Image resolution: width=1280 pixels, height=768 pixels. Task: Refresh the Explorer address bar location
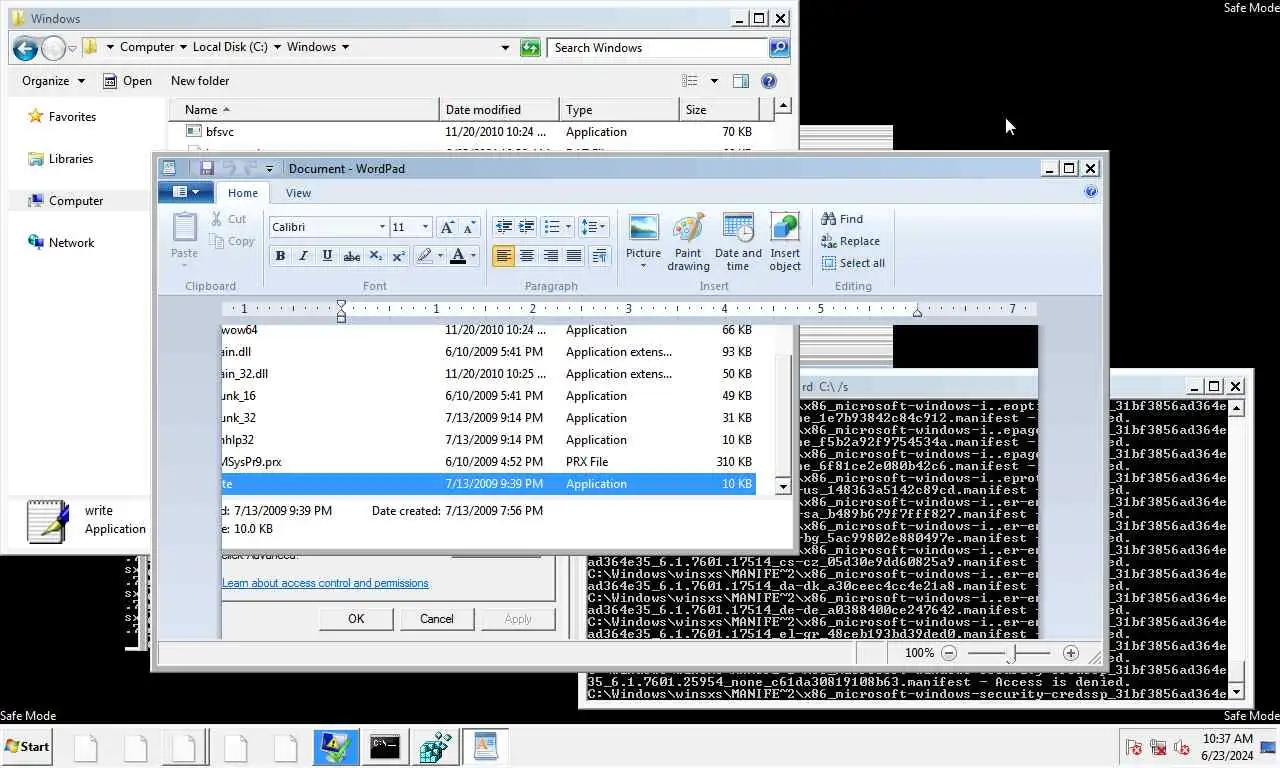coord(530,47)
